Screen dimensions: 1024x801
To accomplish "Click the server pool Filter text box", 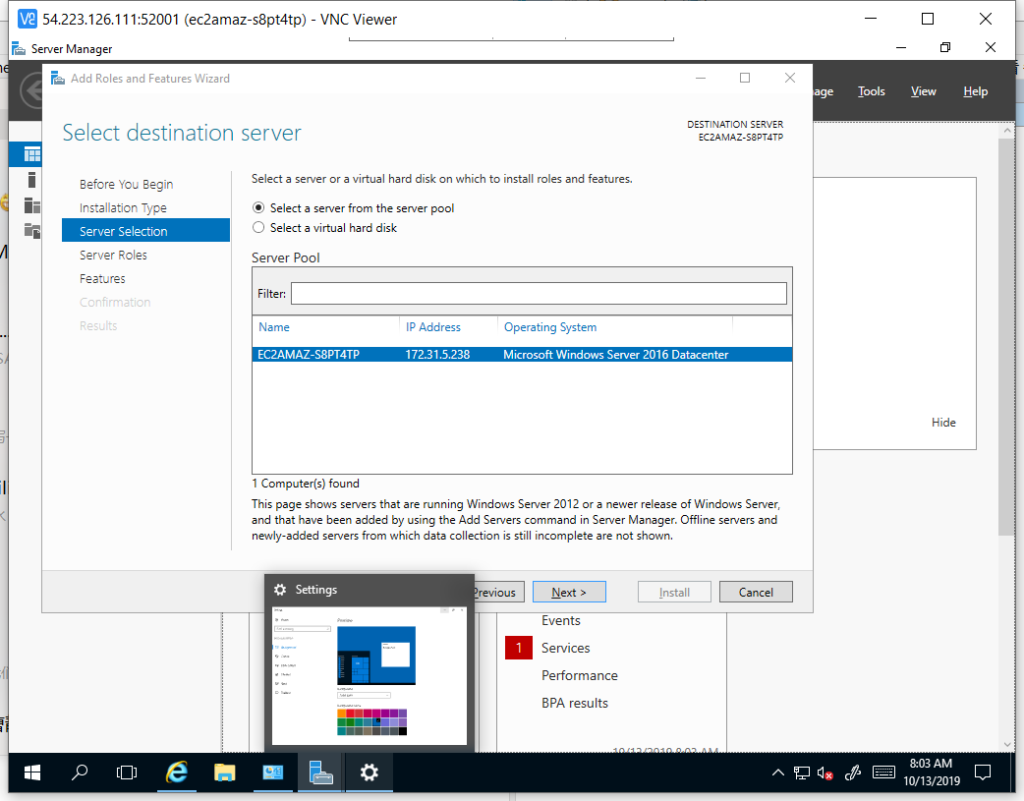I will 538,294.
